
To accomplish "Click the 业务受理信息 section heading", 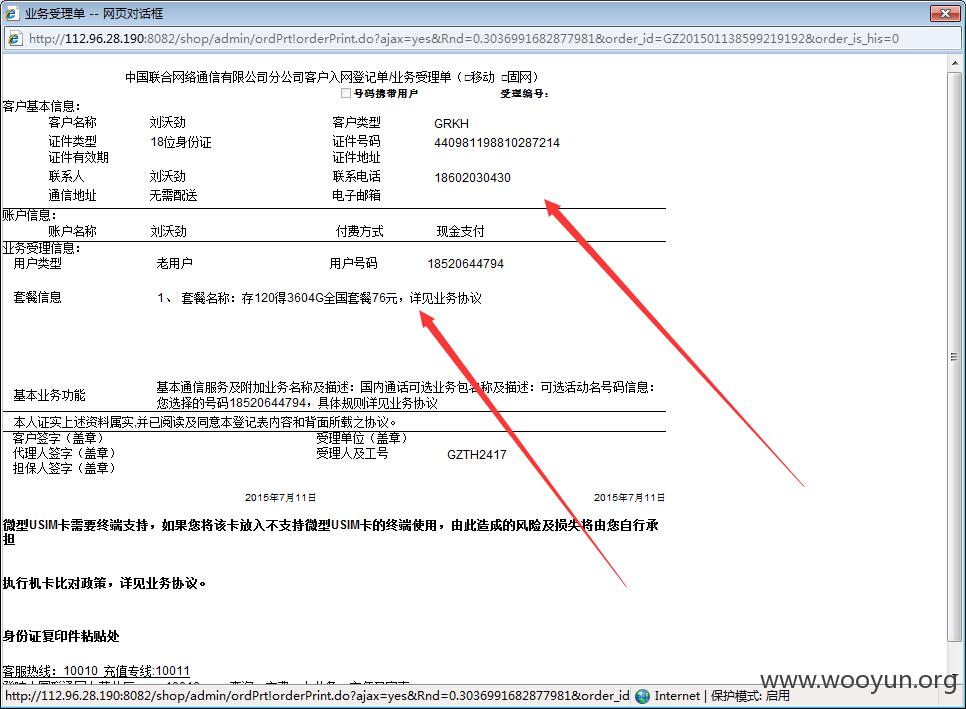I will coord(41,248).
